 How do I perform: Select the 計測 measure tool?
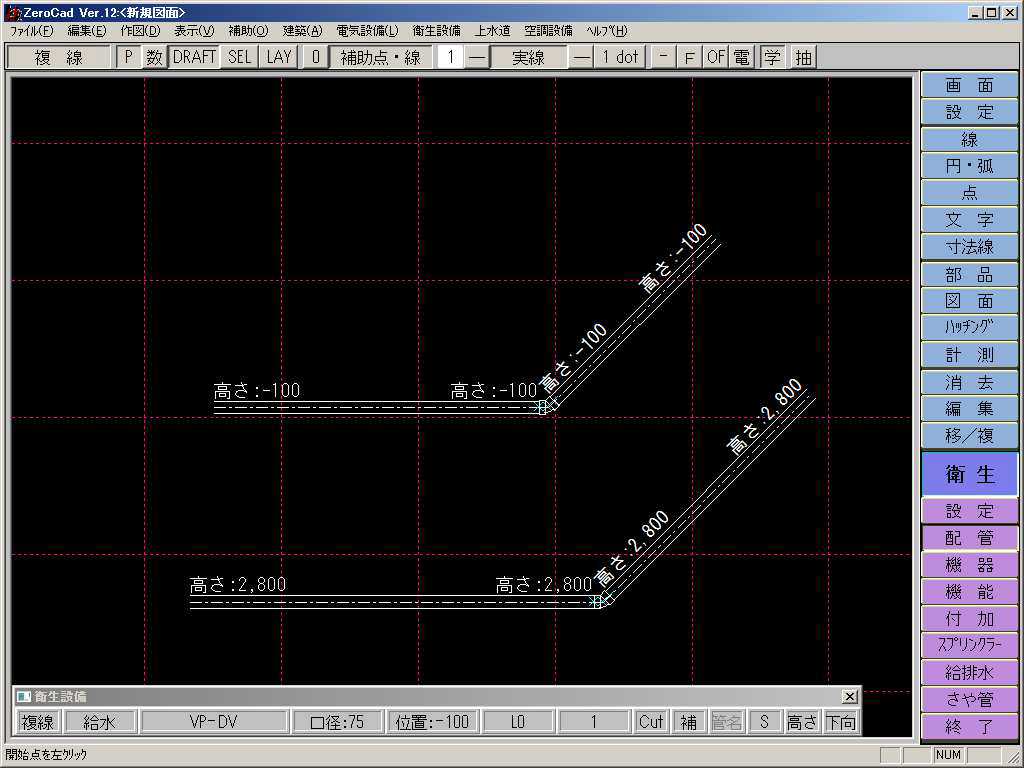coord(969,355)
